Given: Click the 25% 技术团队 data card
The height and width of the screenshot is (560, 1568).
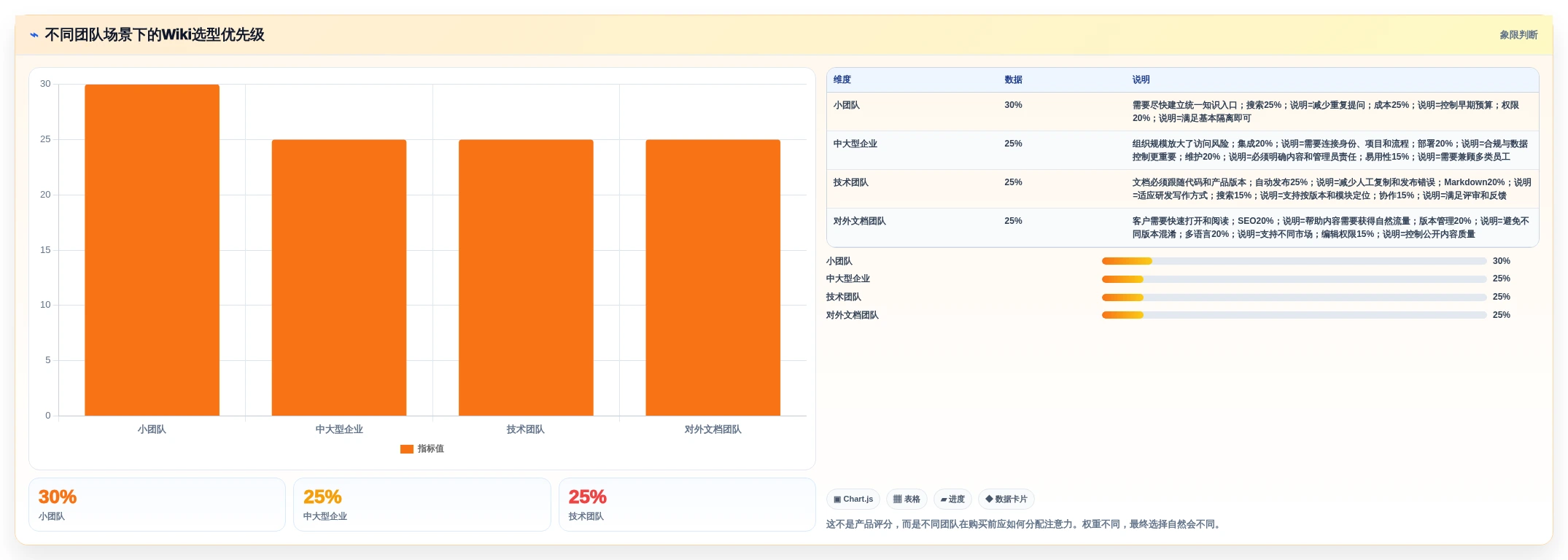Looking at the screenshot, I should click(687, 505).
